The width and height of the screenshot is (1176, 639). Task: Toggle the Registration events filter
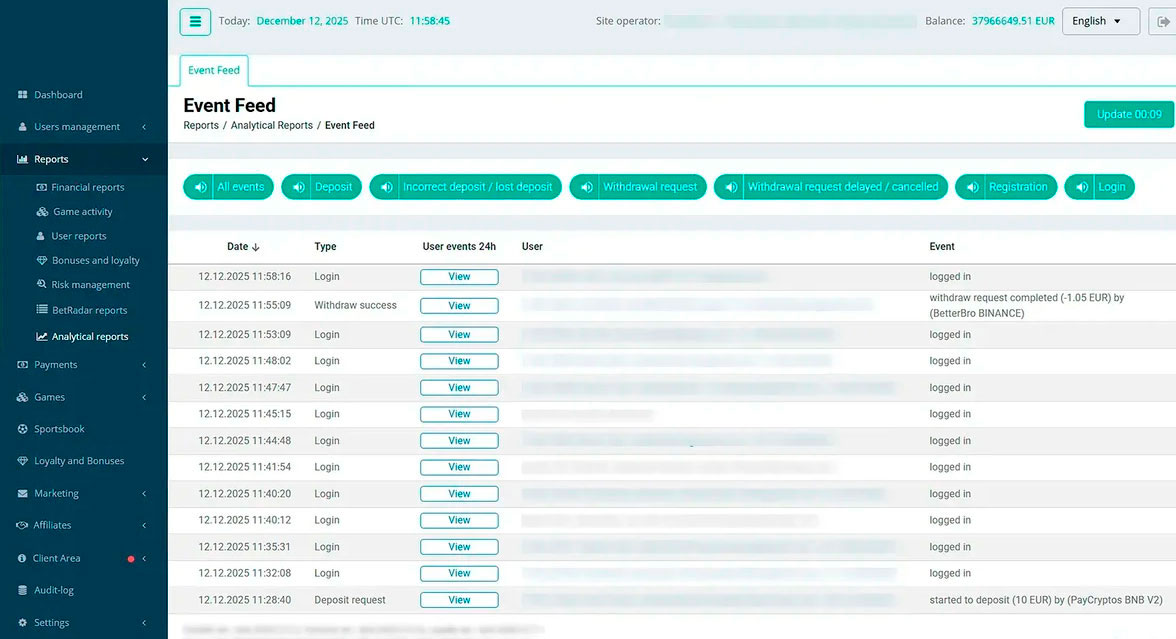click(1006, 187)
